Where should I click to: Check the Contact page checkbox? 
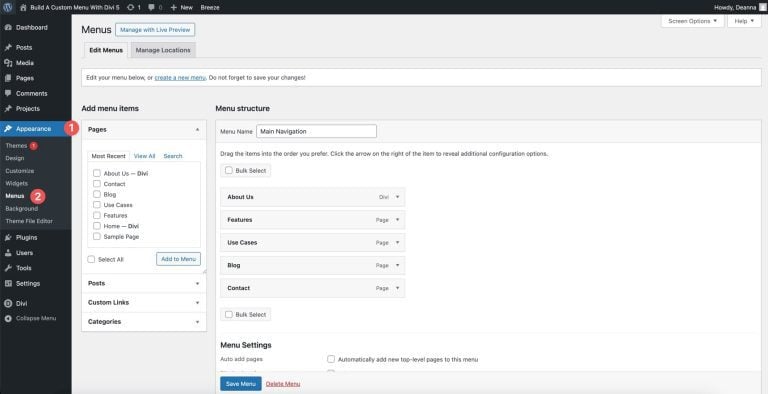tap(96, 184)
